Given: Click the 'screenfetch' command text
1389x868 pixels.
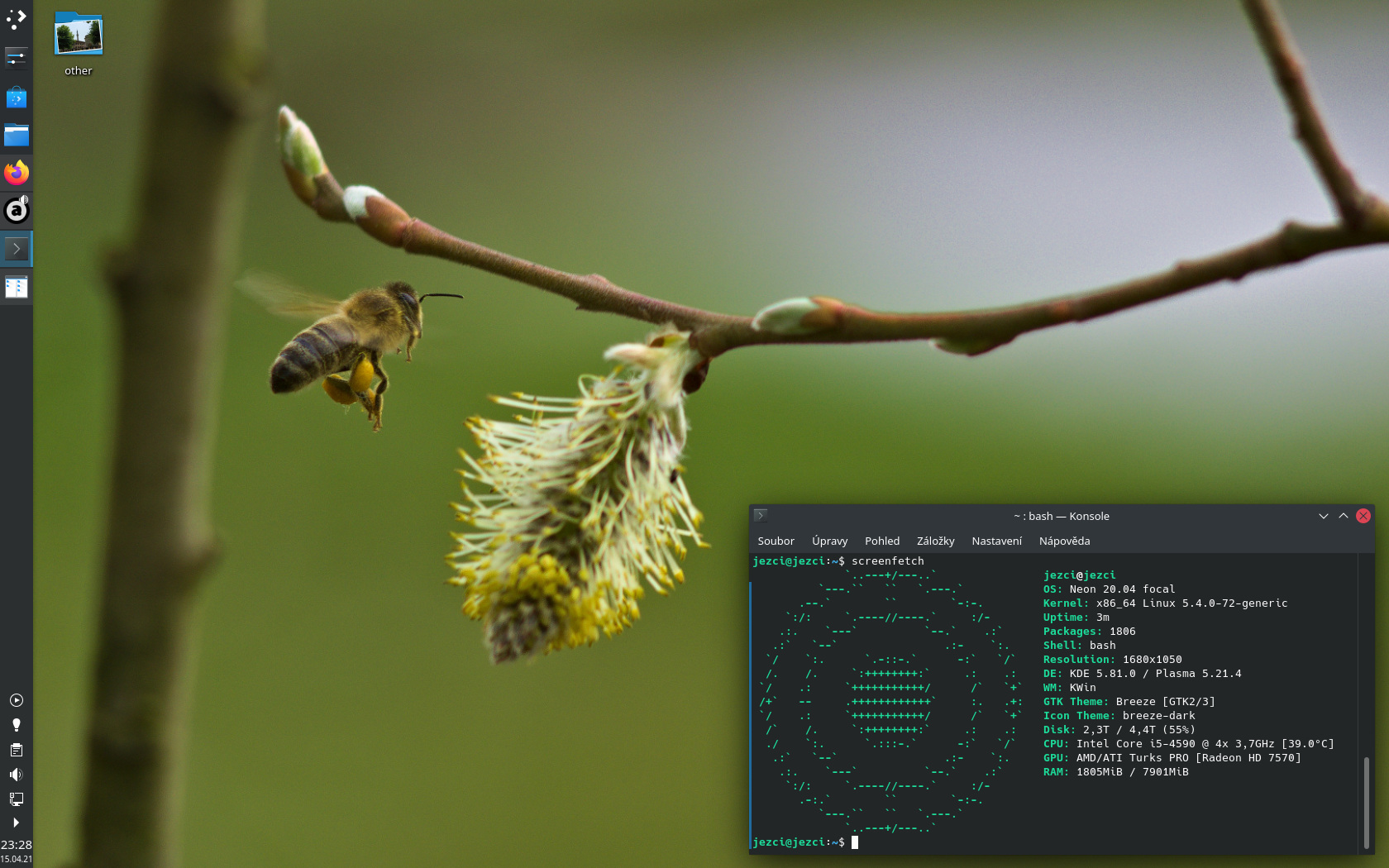Looking at the screenshot, I should click(888, 561).
